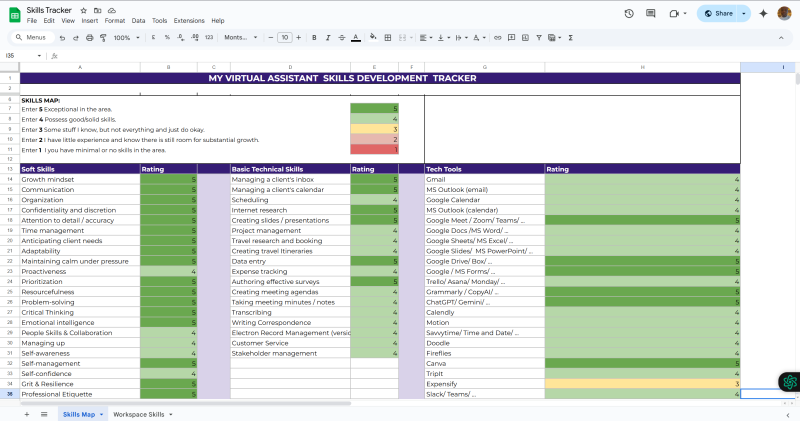
Task: Open the comment history panel
Action: pos(651,14)
